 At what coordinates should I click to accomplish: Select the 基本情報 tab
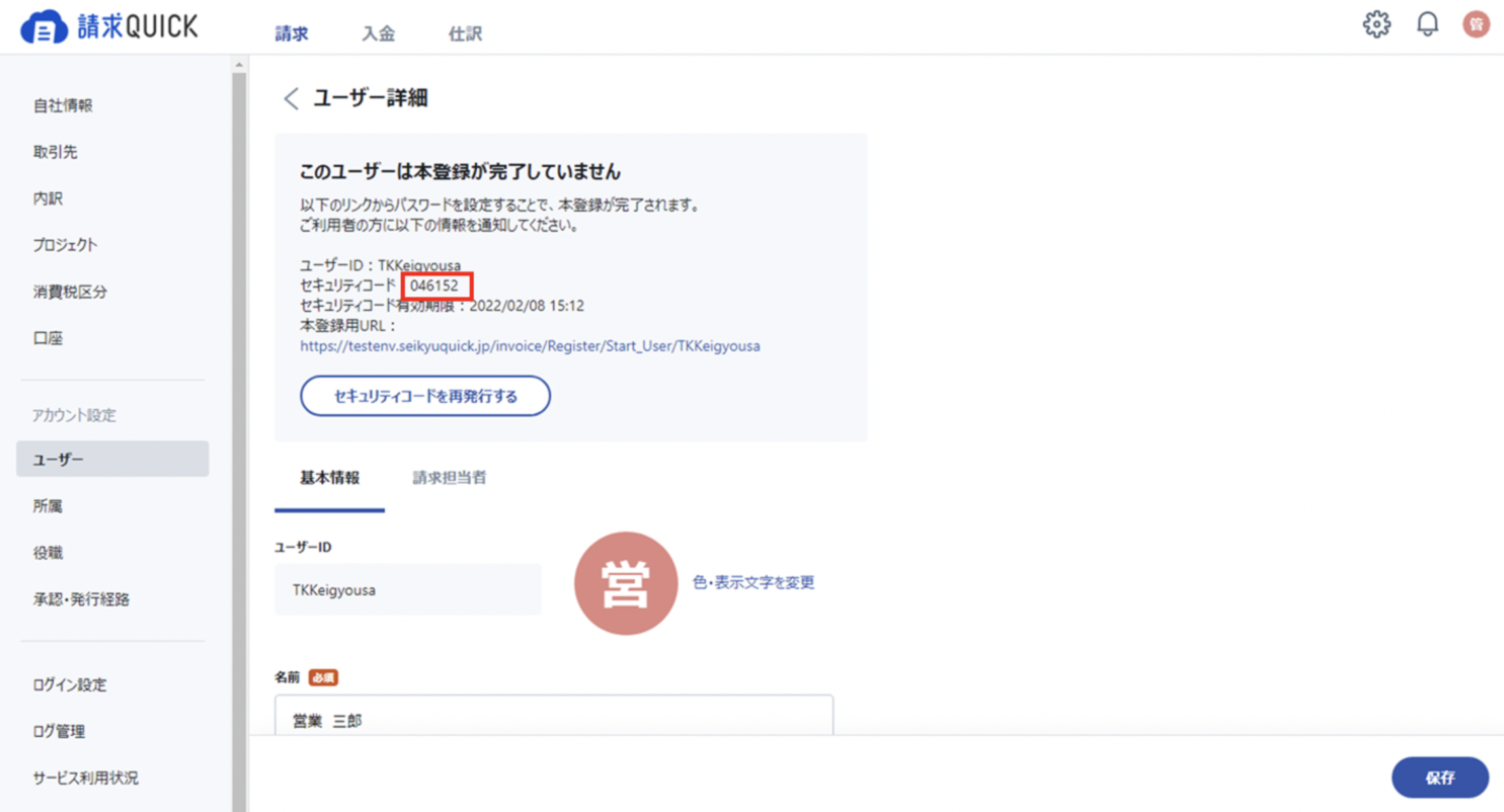[330, 478]
